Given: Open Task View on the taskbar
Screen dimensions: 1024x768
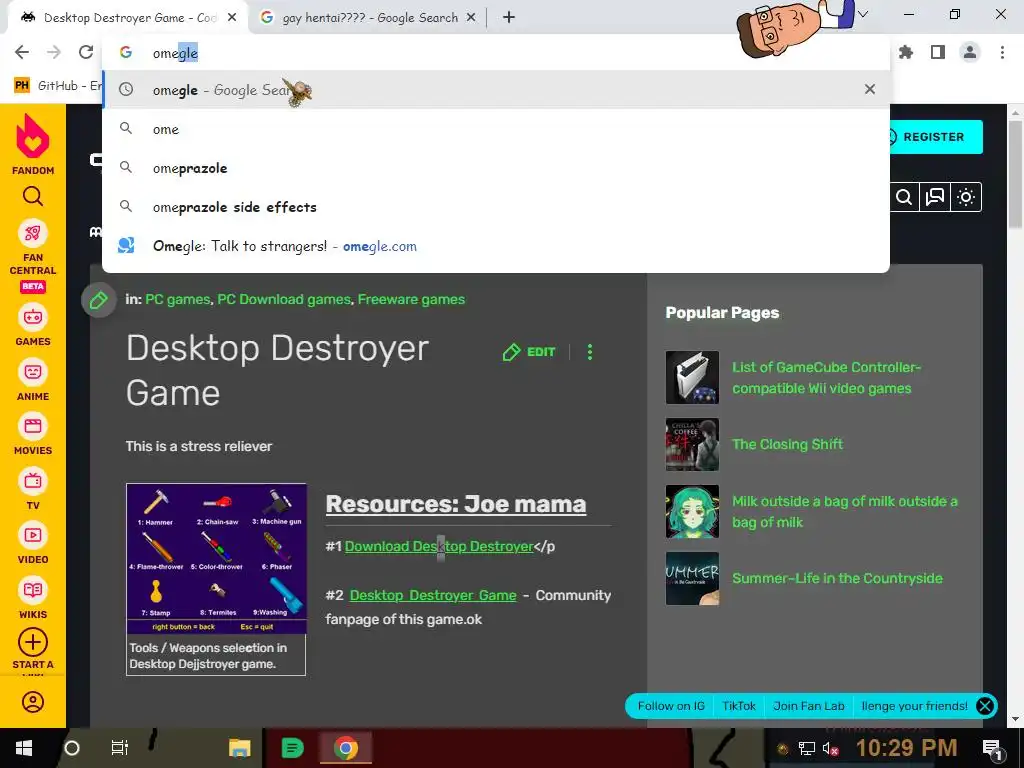Looking at the screenshot, I should point(120,748).
